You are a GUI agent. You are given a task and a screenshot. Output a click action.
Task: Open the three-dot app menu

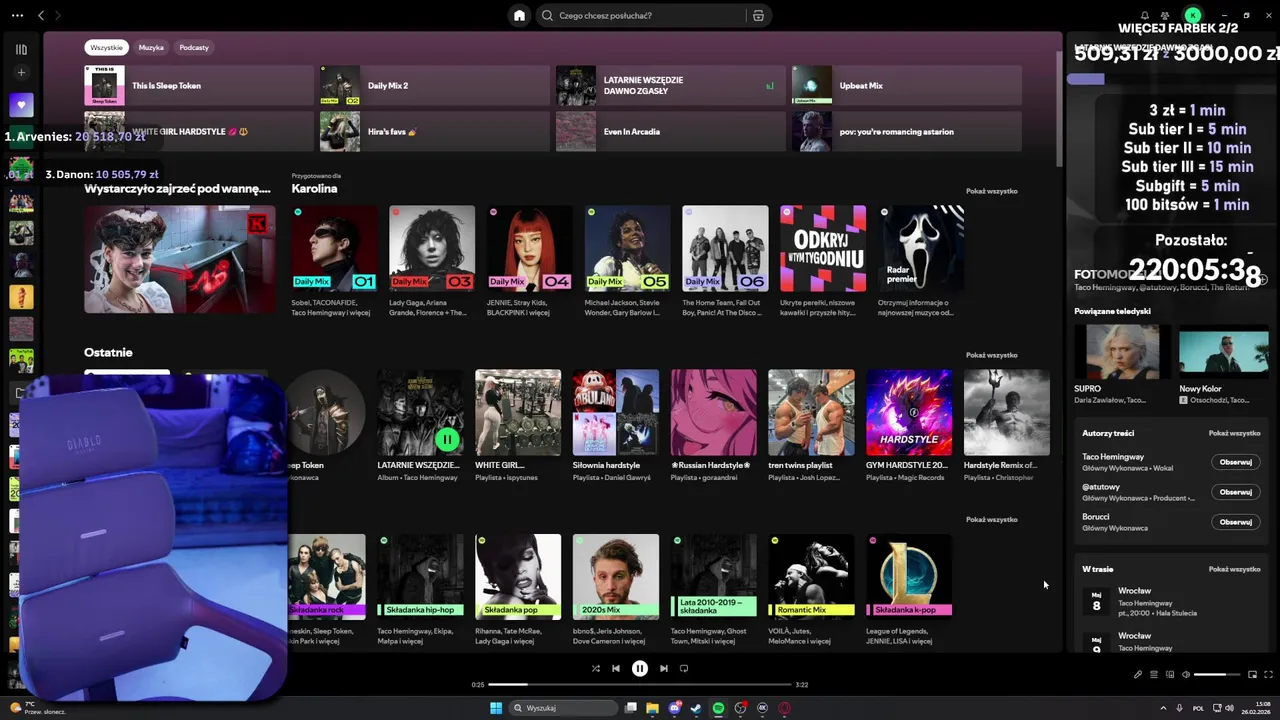pyautogui.click(x=17, y=15)
